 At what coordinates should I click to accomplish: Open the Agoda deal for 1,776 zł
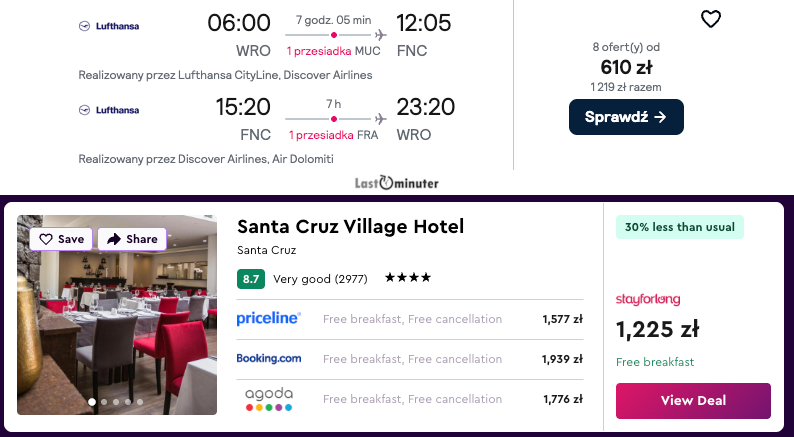click(x=410, y=399)
